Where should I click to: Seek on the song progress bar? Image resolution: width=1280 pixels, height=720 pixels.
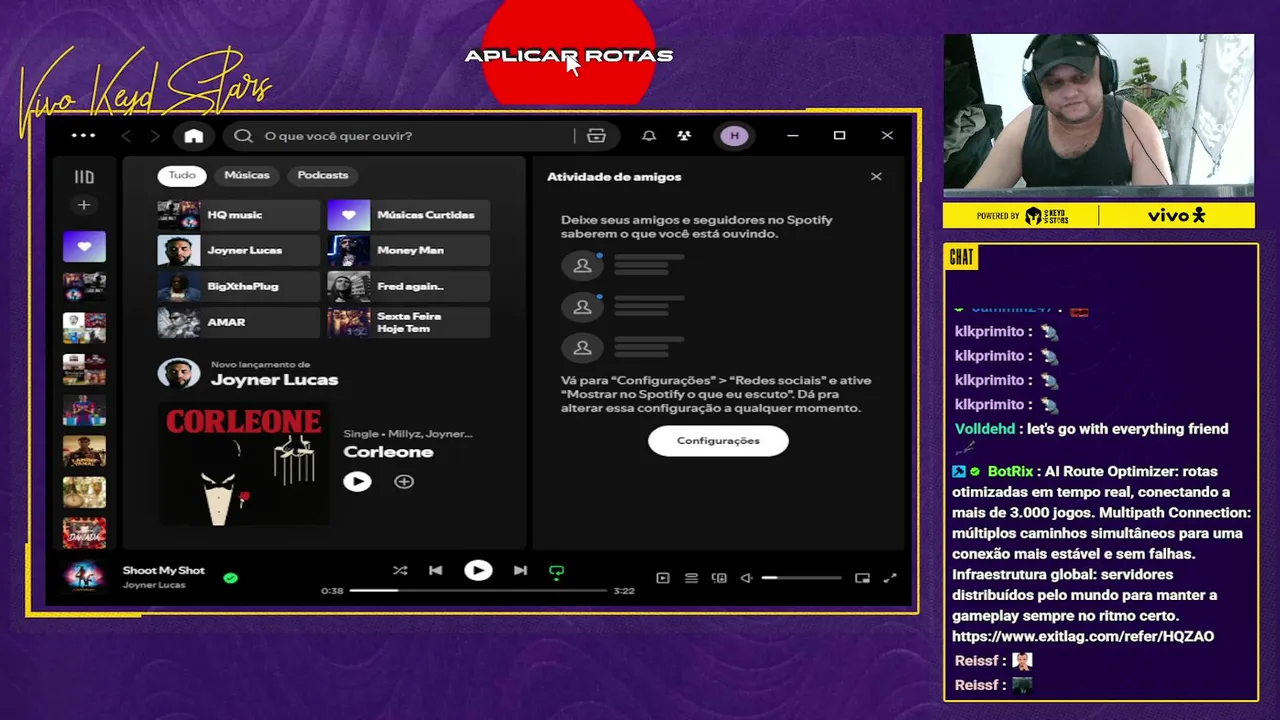(478, 591)
